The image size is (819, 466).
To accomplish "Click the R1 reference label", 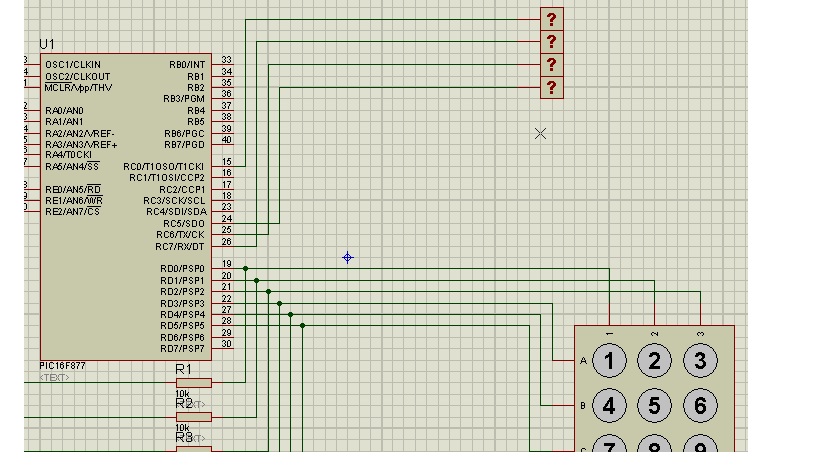I will coord(183,369).
